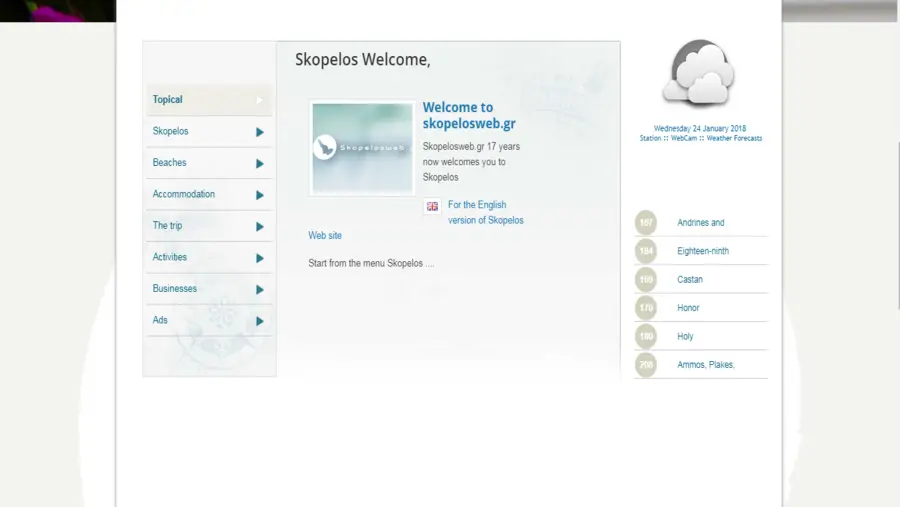Image resolution: width=900 pixels, height=507 pixels.
Task: Open the WebCam link
Action: click(x=683, y=139)
